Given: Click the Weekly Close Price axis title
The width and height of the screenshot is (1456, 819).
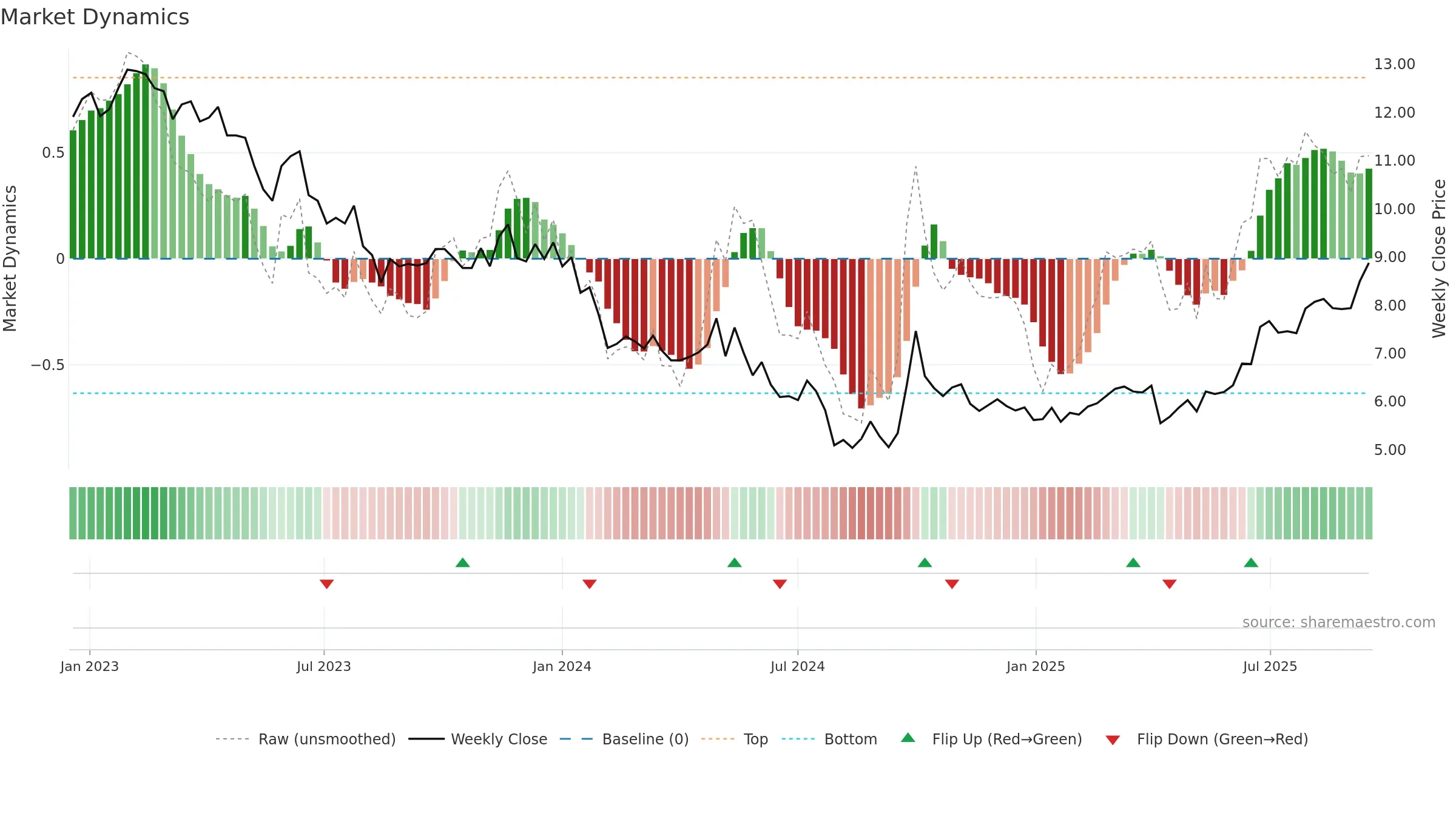Looking at the screenshot, I should (x=1440, y=258).
